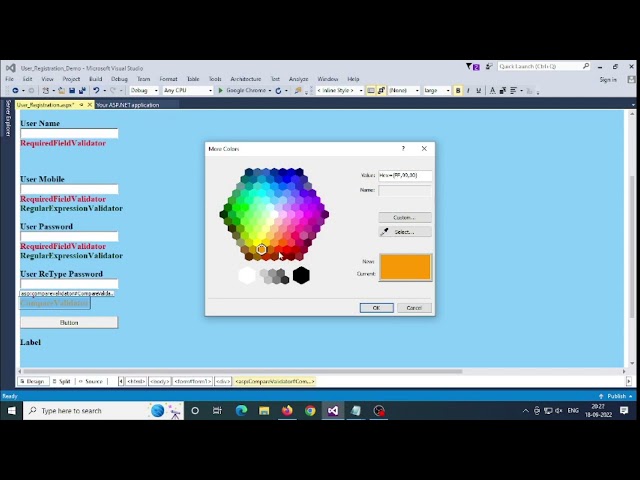
Task: Pick the black hexagon swatch
Action: pos(301,275)
